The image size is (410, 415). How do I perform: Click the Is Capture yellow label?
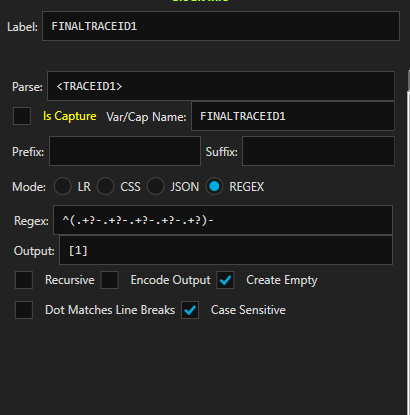70,116
